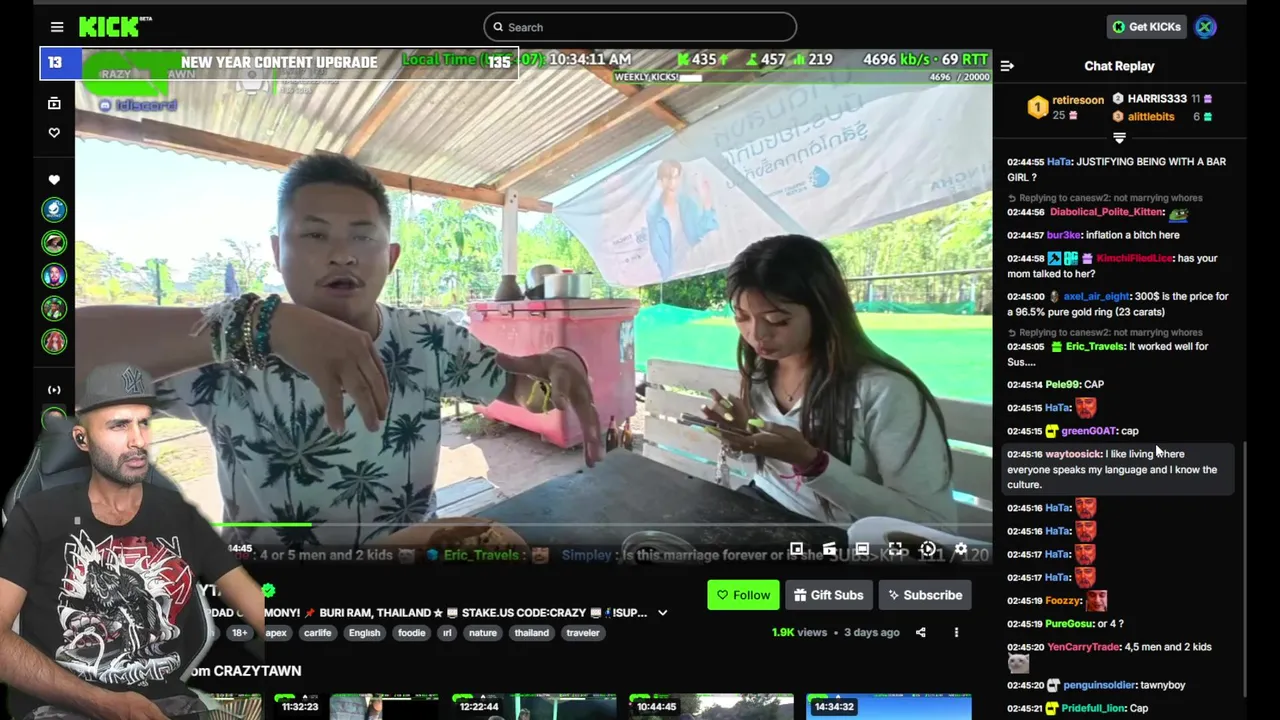Select the foodie tag
Viewport: 1280px width, 720px height.
411,633
